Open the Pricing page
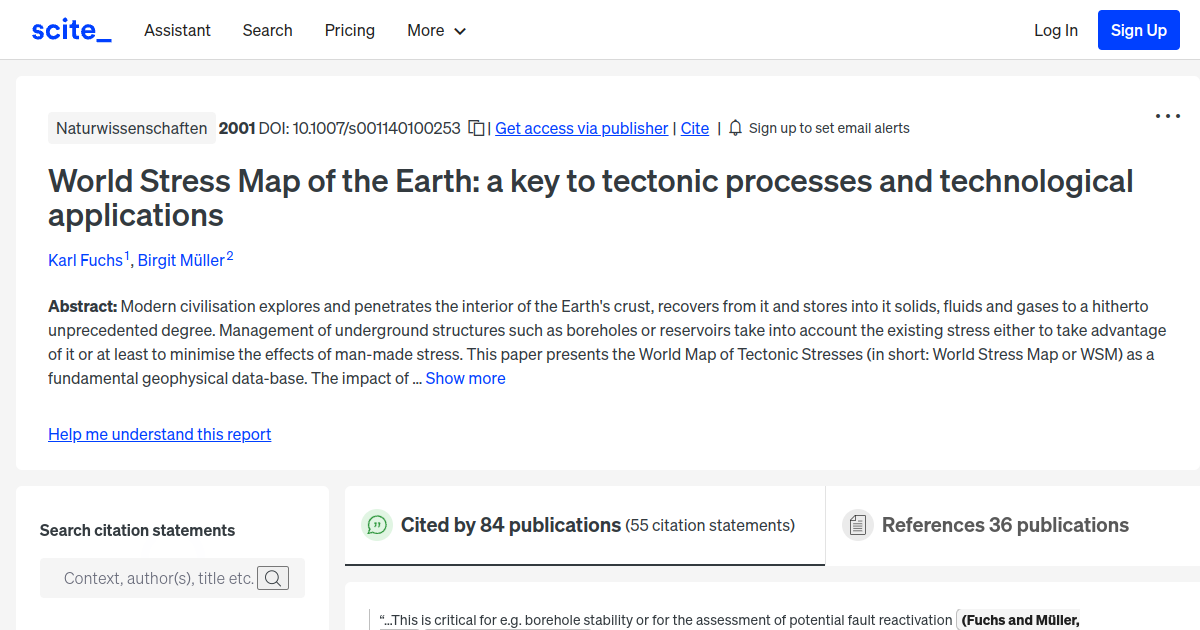Viewport: 1200px width, 630px height. coord(349,31)
